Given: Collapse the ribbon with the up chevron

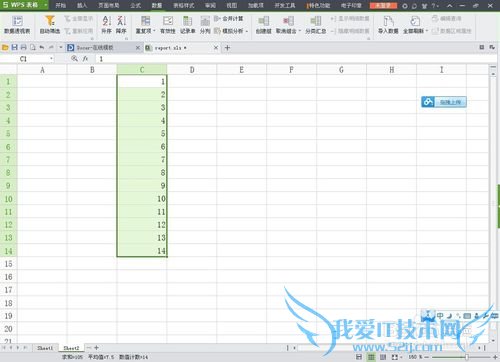Looking at the screenshot, I should tap(450, 6).
